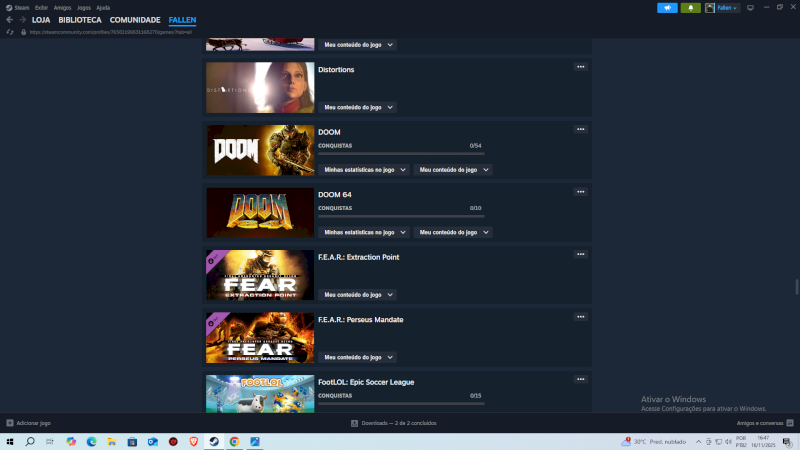Open Big Picture mode monitor icon

click(x=750, y=8)
